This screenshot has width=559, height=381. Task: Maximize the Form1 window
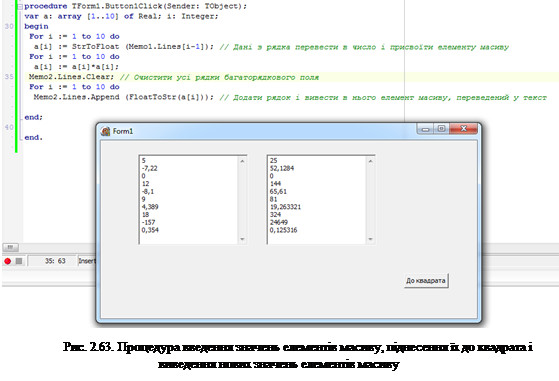tap(441, 129)
